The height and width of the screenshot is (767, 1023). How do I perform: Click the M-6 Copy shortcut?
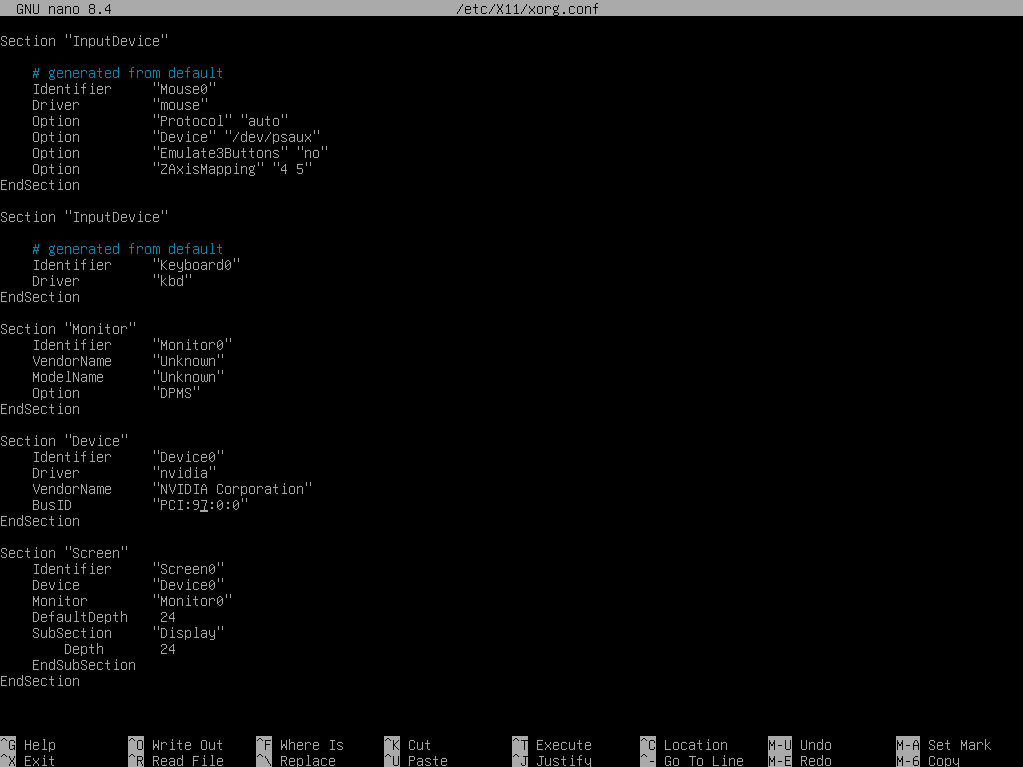pyautogui.click(x=927, y=760)
